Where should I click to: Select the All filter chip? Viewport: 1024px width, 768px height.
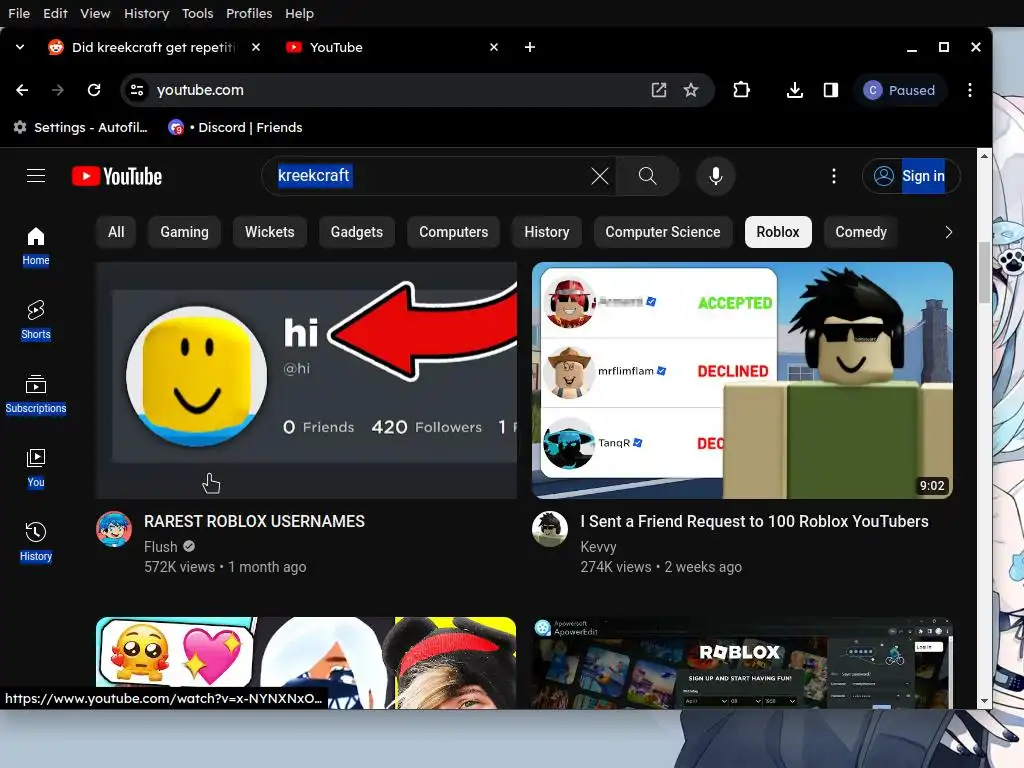pyautogui.click(x=116, y=232)
